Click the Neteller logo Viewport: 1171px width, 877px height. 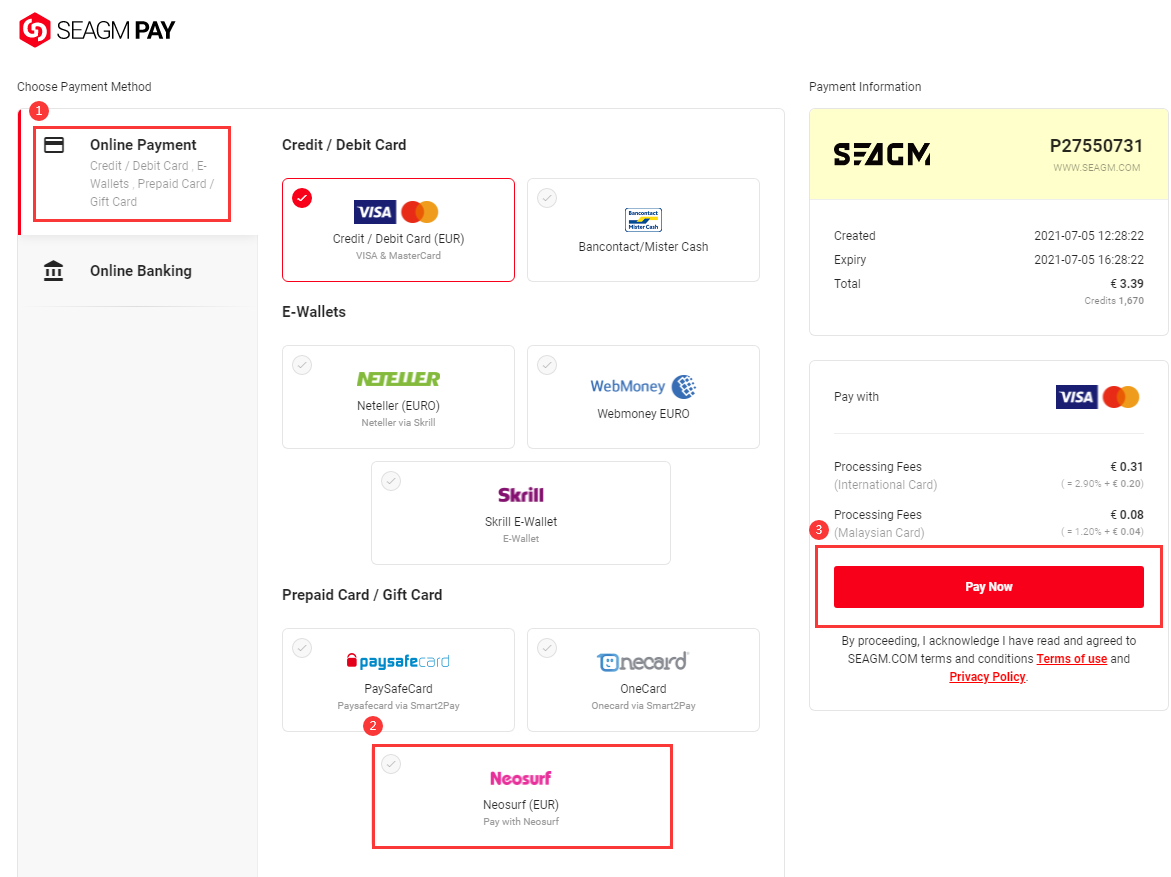pos(398,379)
